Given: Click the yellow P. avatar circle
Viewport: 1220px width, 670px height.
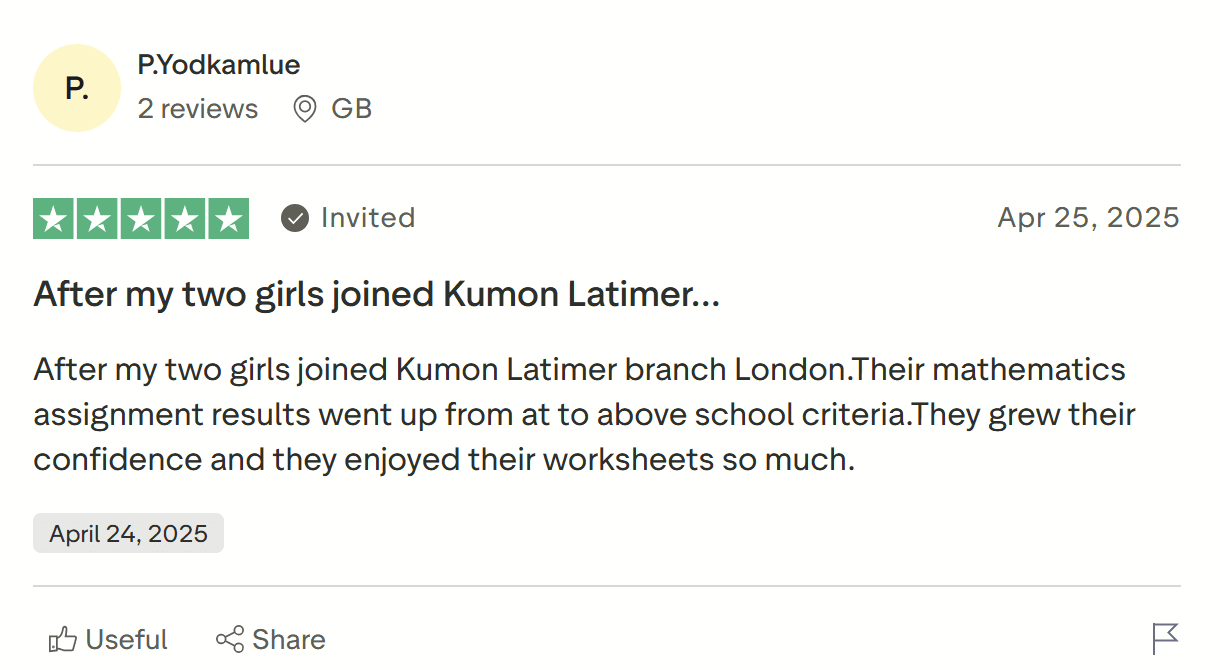Looking at the screenshot, I should [76, 88].
